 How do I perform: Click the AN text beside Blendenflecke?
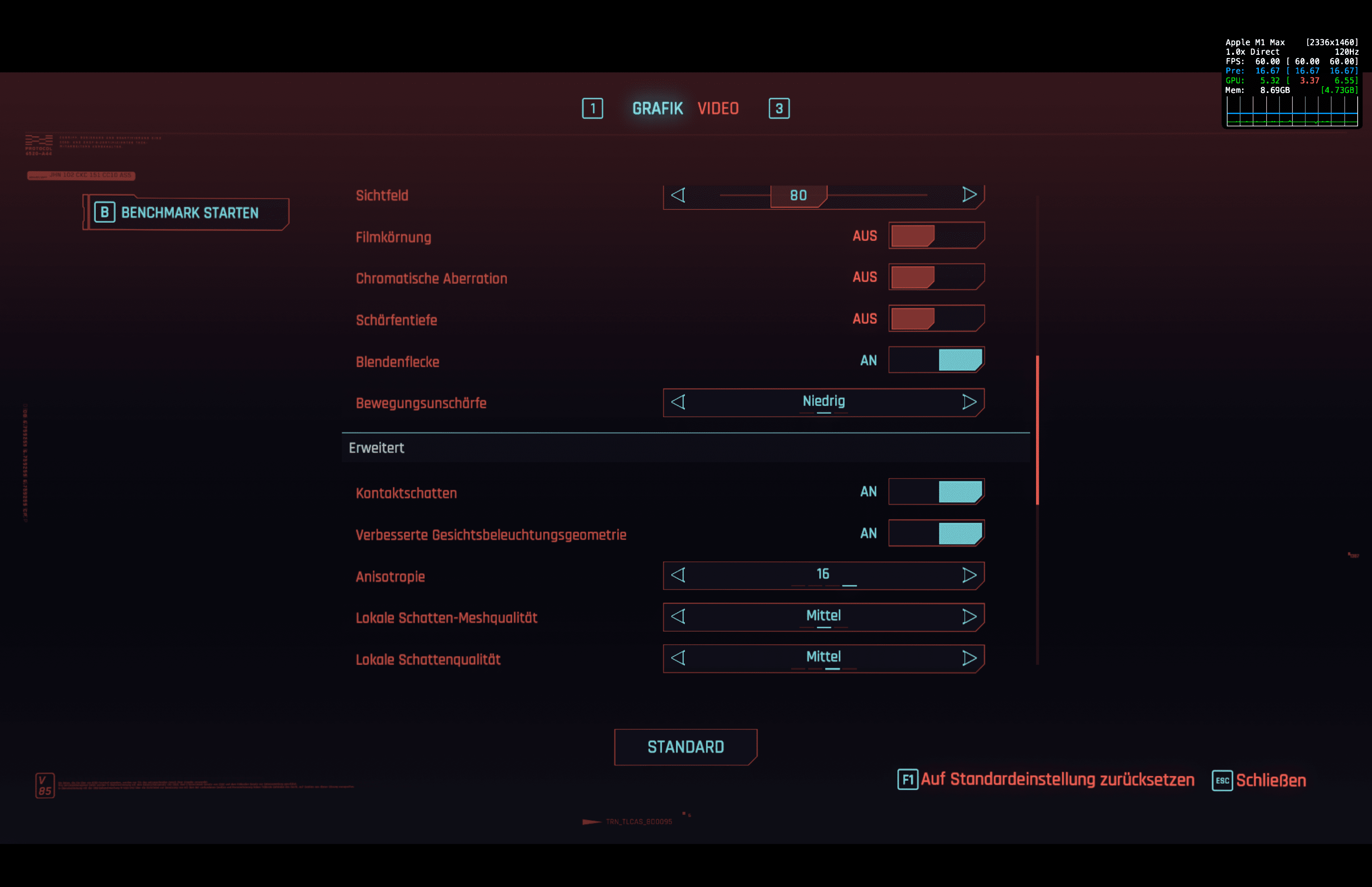(868, 361)
